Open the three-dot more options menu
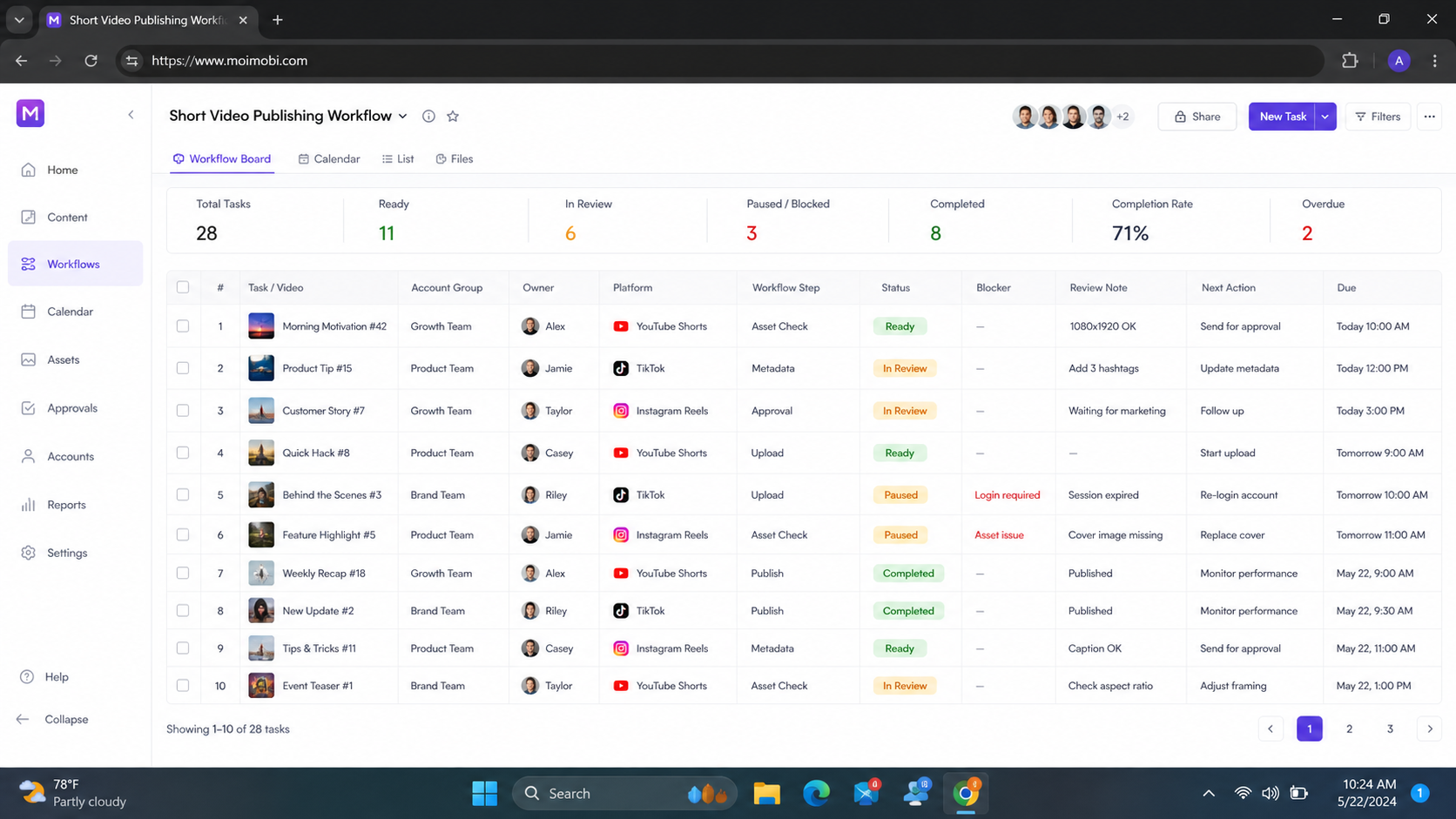Image resolution: width=1456 pixels, height=819 pixels. (1429, 117)
